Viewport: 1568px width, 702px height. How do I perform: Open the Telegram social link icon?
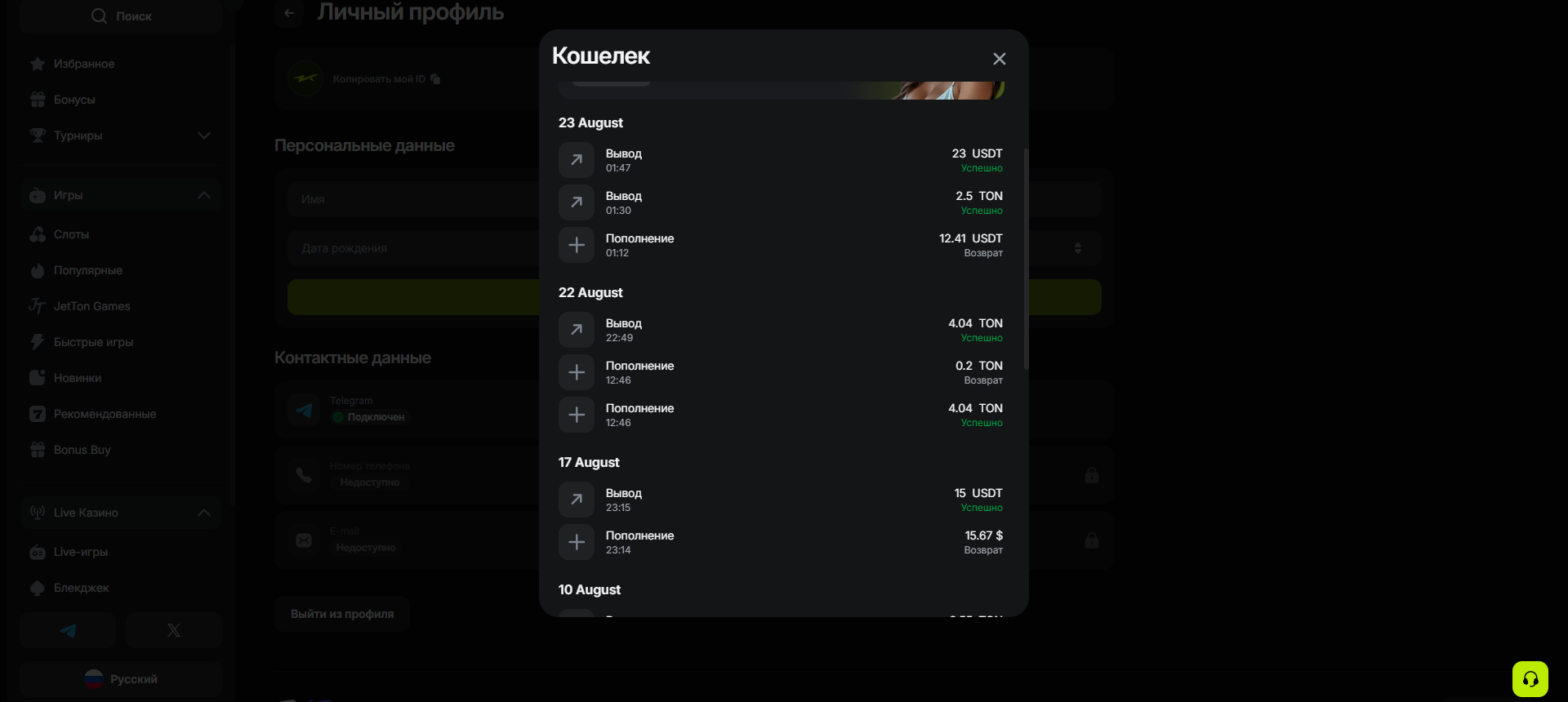pos(68,630)
